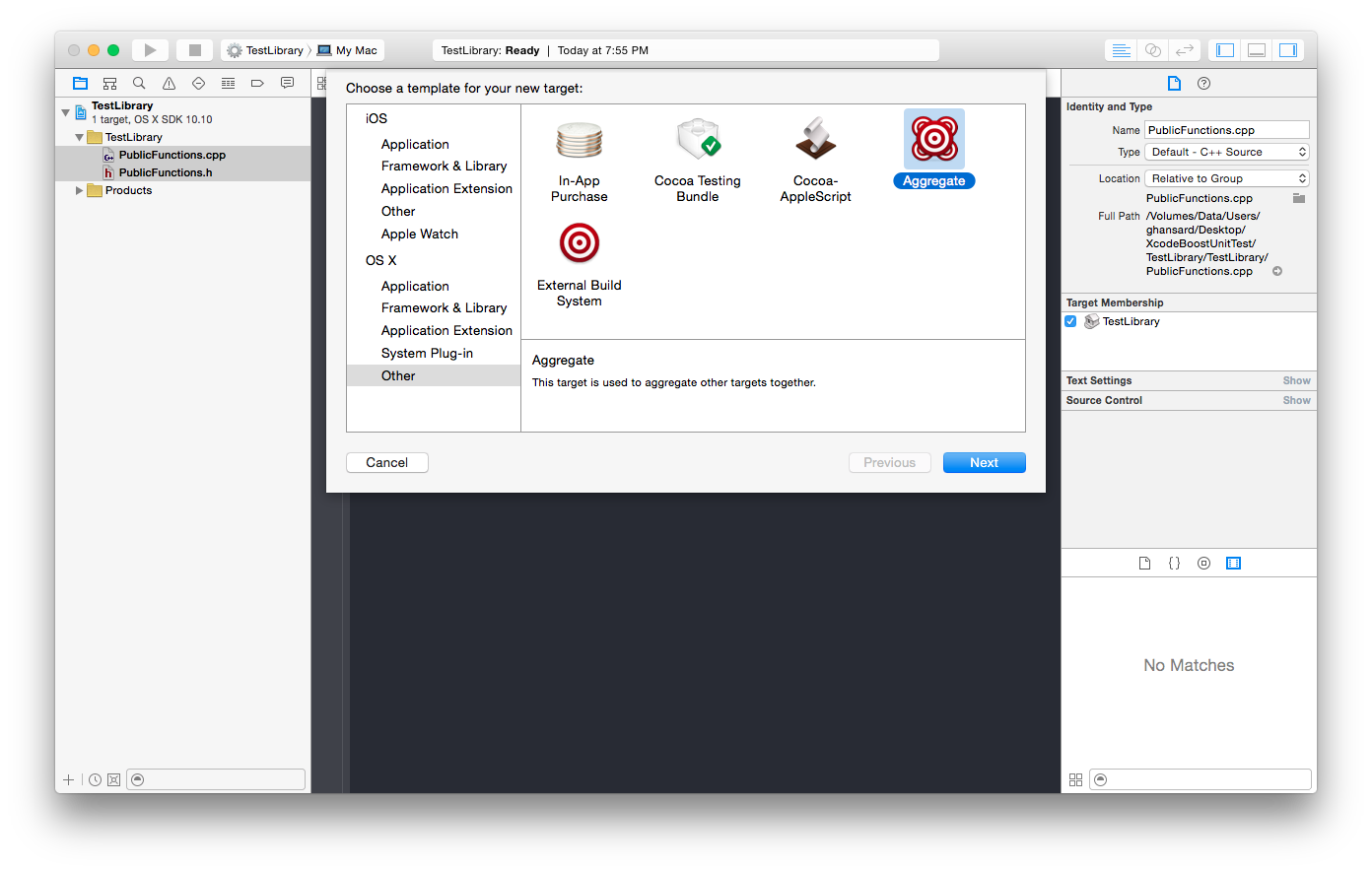Open the Type dropdown C++ Source
Image resolution: width=1372 pixels, height=872 pixels.
point(1227,152)
